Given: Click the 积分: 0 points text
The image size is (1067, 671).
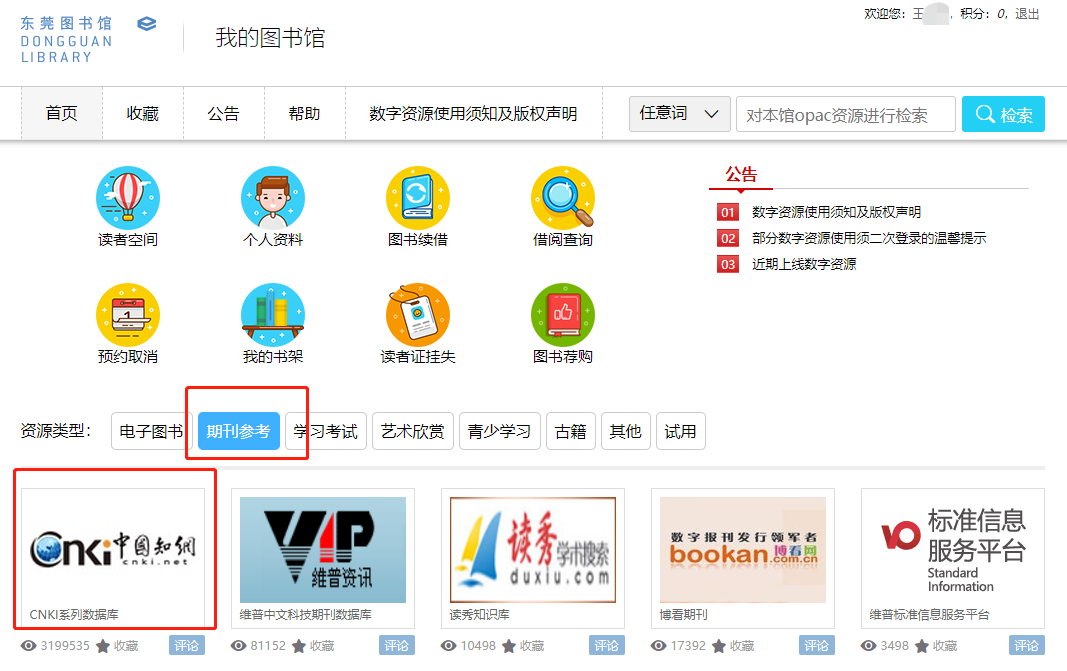Looking at the screenshot, I should point(983,14).
